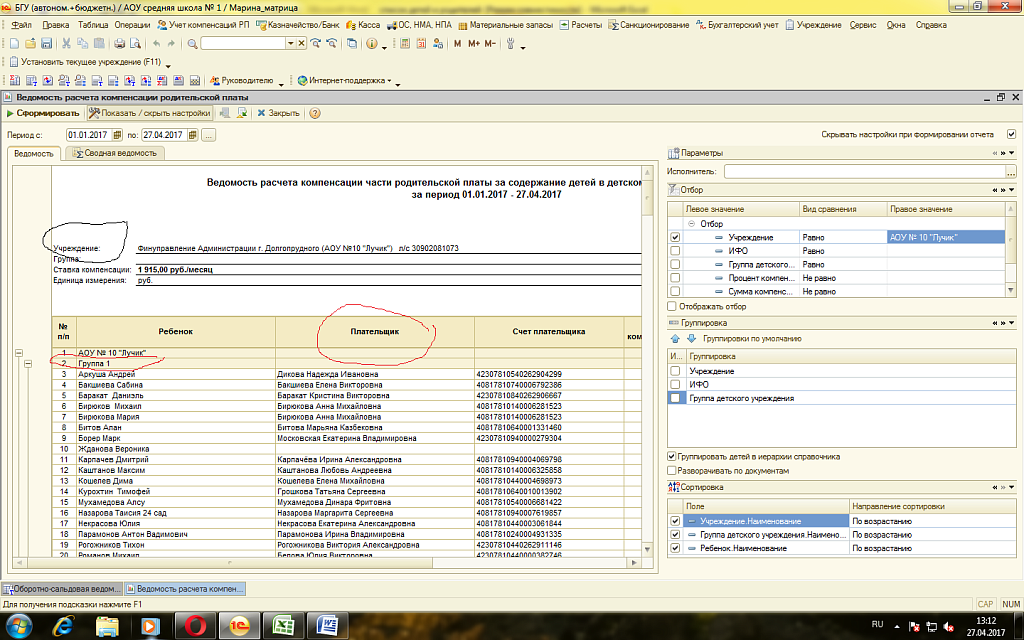Launch Excel from the Windows taskbar
Viewport: 1024px width, 640px height.
point(282,625)
